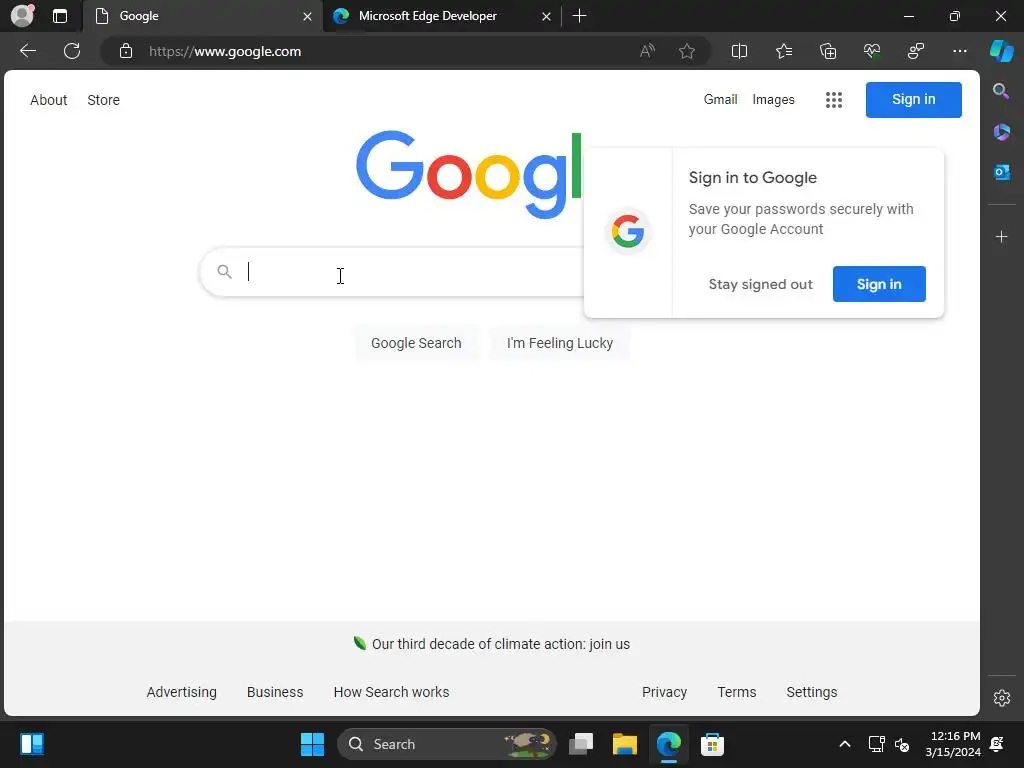Open Terms footer link
1024x768 pixels.
point(737,692)
